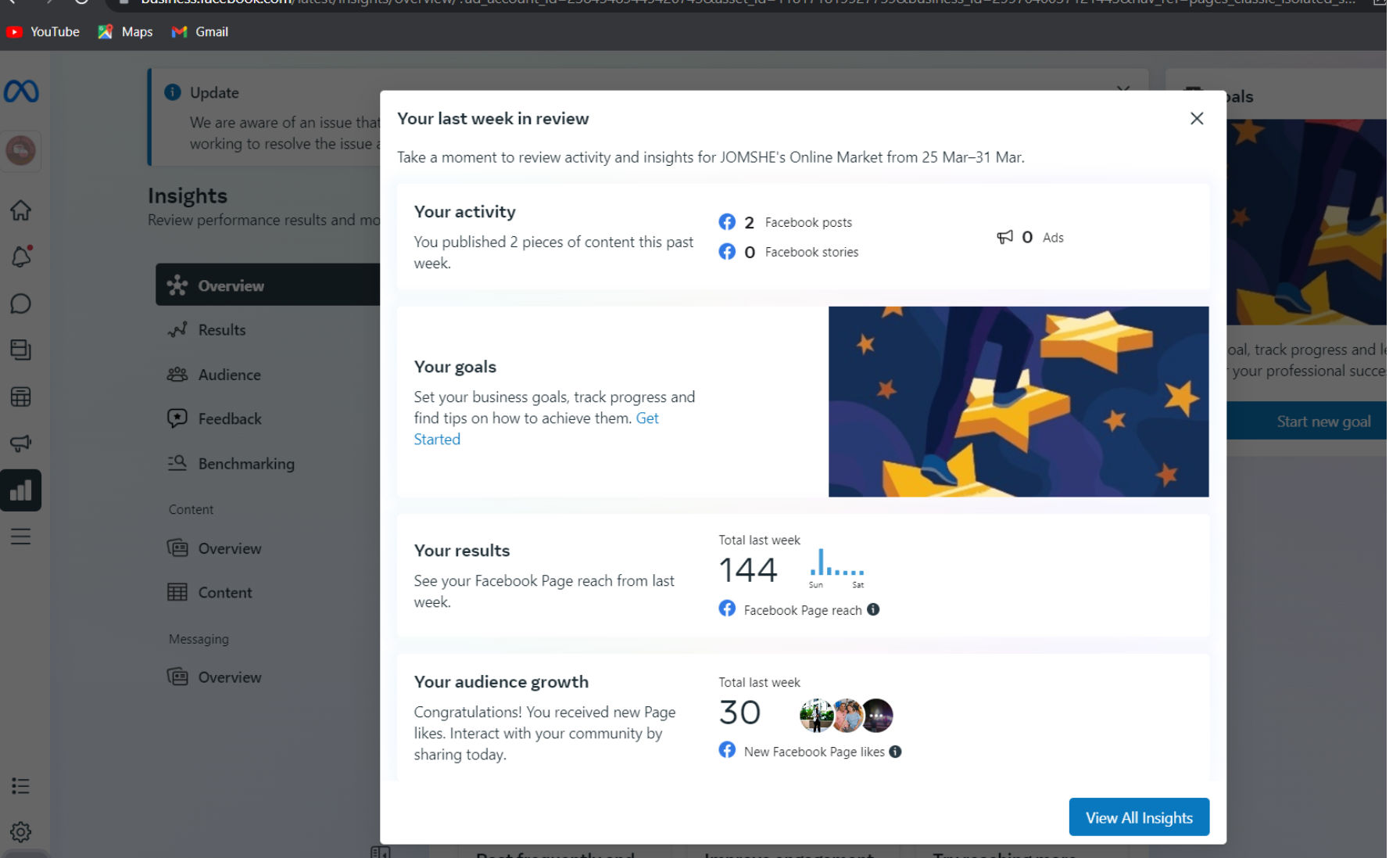The width and height of the screenshot is (1400, 858).
Task: Click the "Insights" page heading behind dialog
Action: (x=188, y=196)
